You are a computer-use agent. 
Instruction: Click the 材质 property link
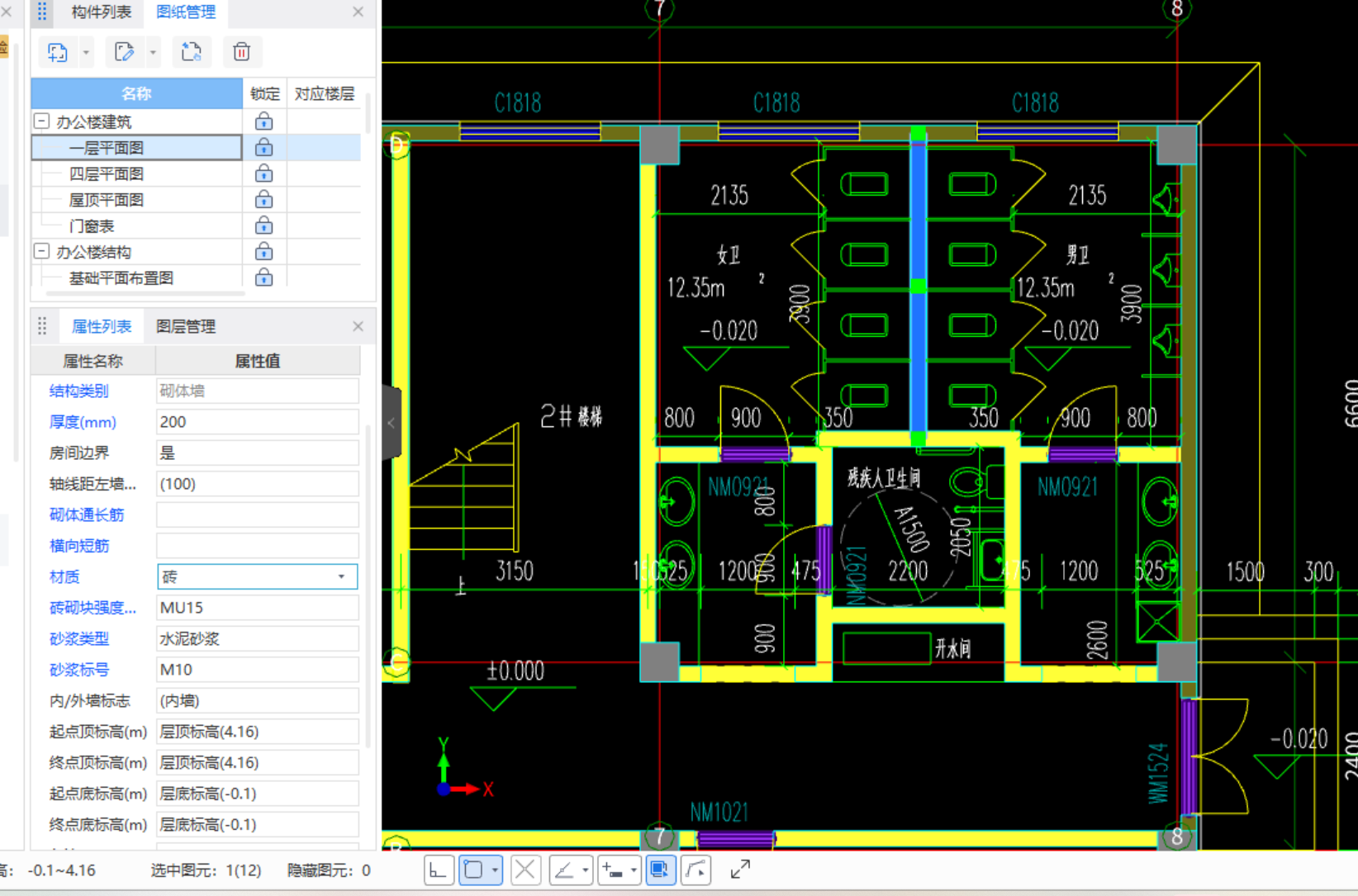click(64, 576)
